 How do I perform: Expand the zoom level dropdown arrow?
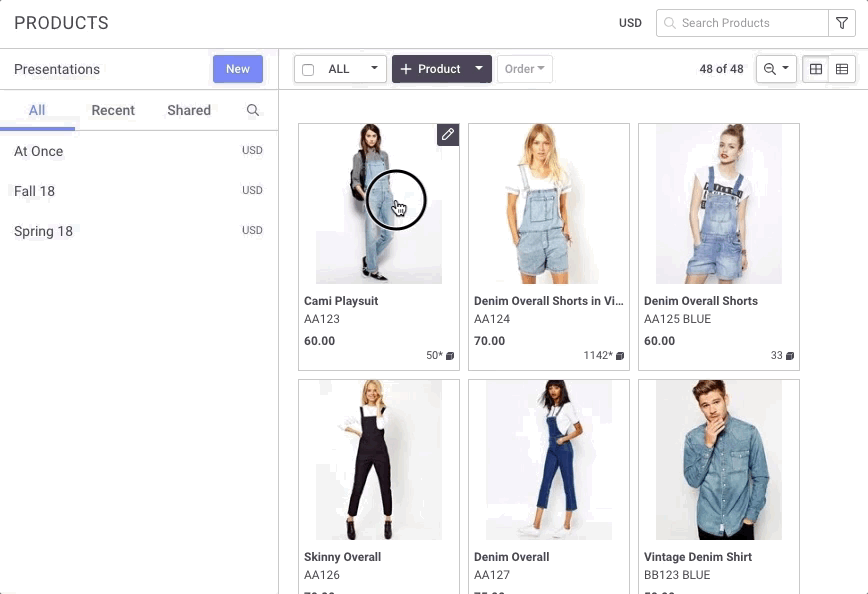click(x=785, y=68)
